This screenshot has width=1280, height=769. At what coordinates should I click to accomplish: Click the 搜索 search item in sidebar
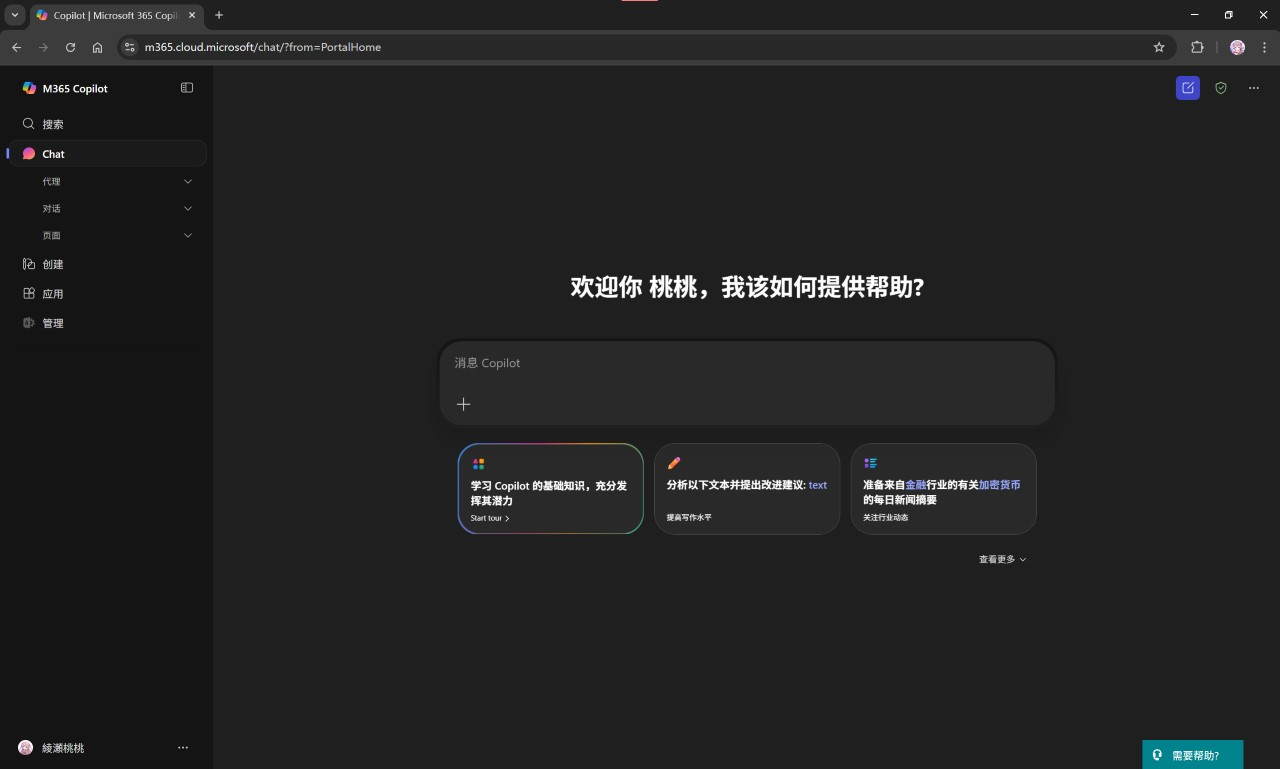click(x=53, y=124)
